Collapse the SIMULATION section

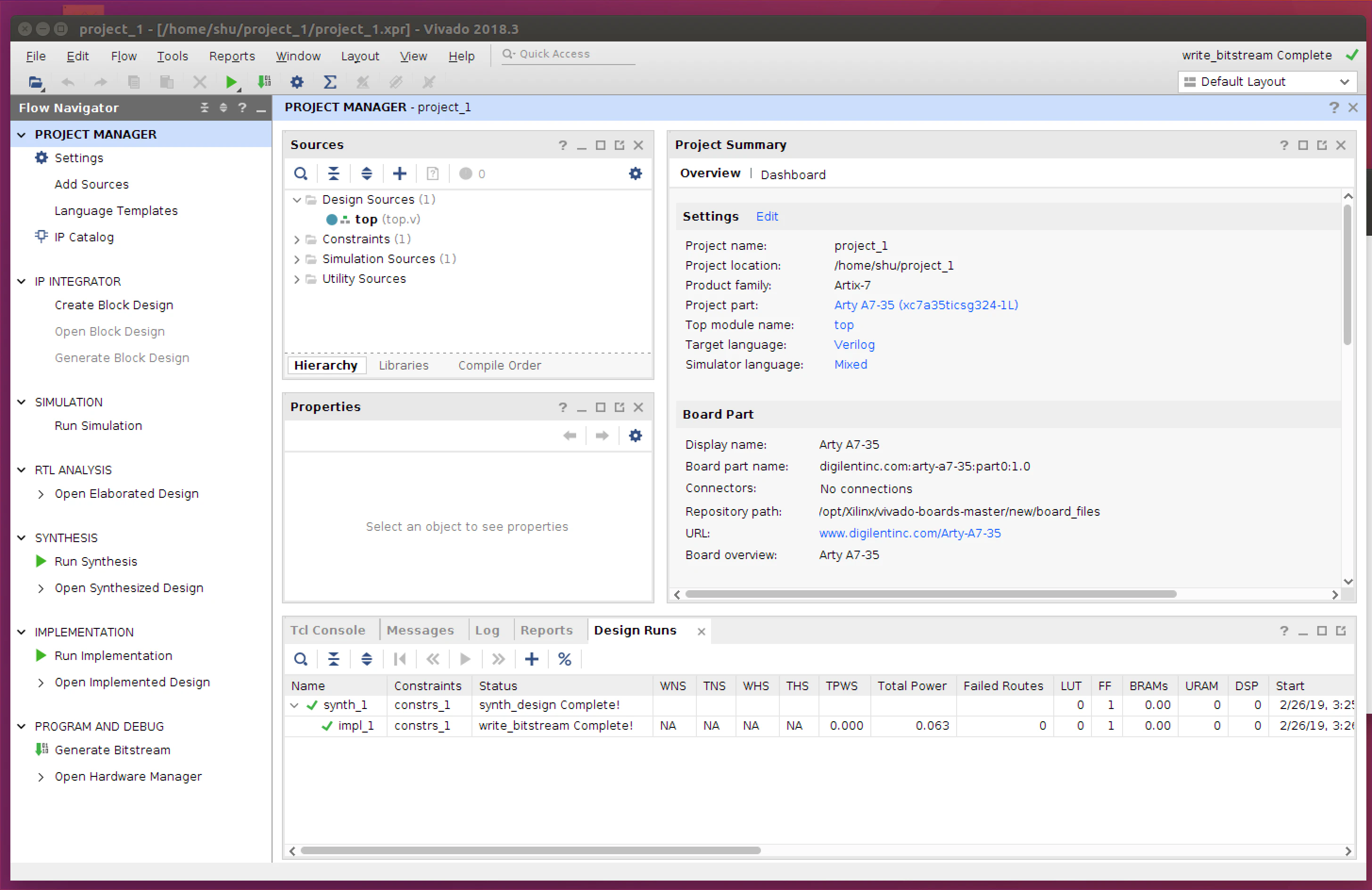point(21,402)
